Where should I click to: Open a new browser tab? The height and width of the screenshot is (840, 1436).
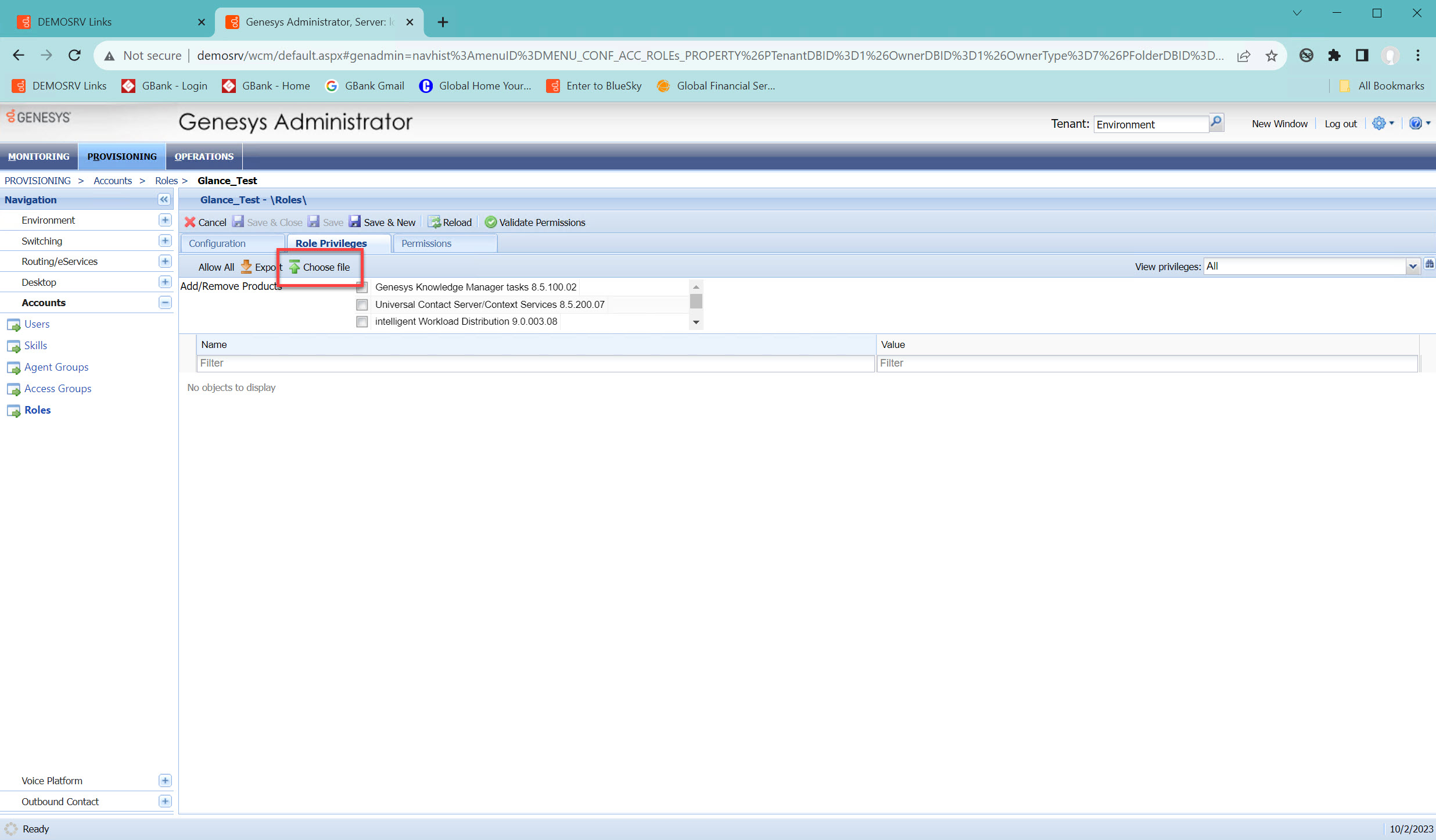point(443,22)
